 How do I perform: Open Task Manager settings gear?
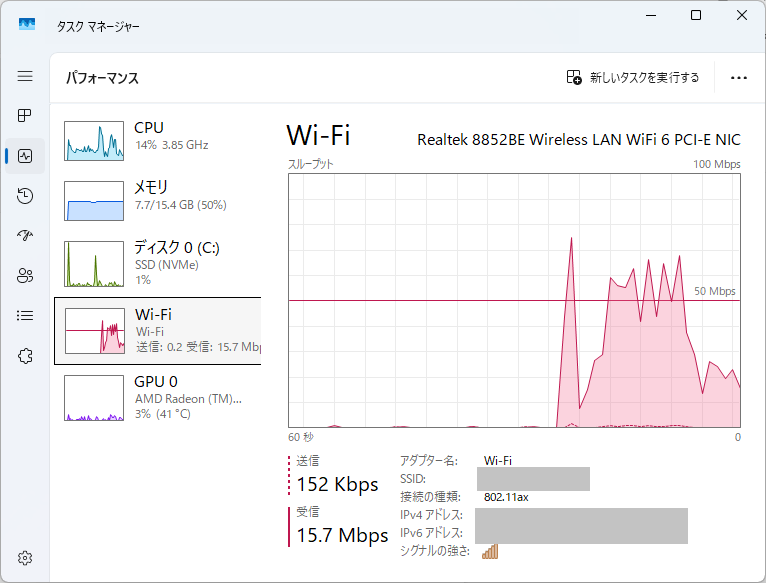(25, 557)
